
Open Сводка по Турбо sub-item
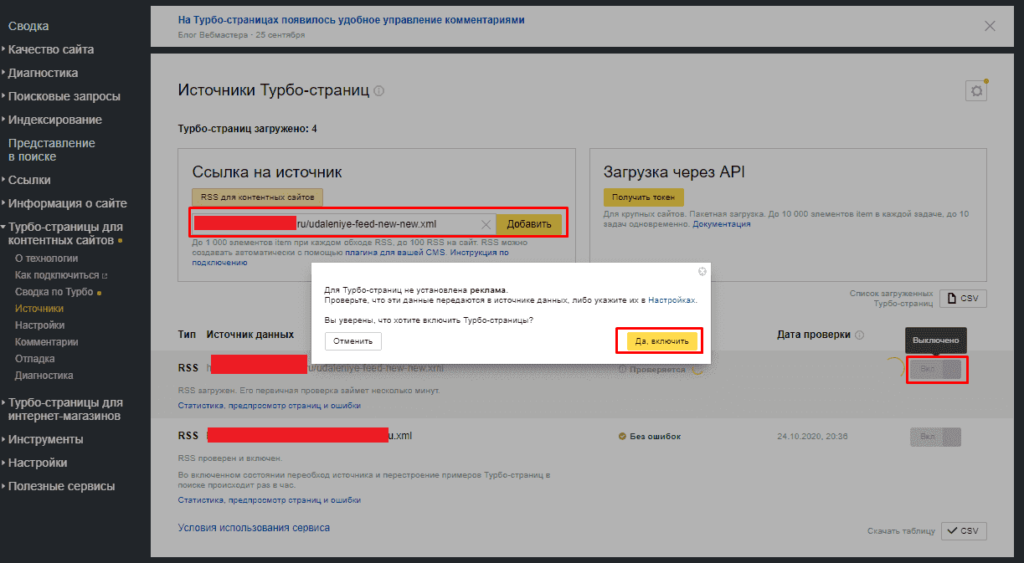pos(54,292)
